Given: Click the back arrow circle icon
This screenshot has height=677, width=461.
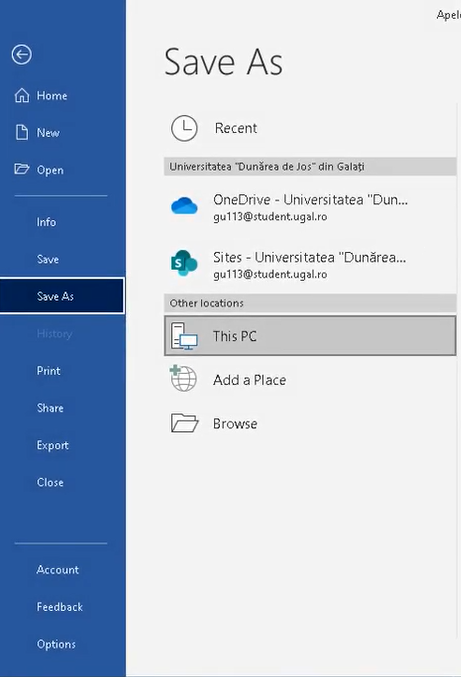Looking at the screenshot, I should (22, 54).
